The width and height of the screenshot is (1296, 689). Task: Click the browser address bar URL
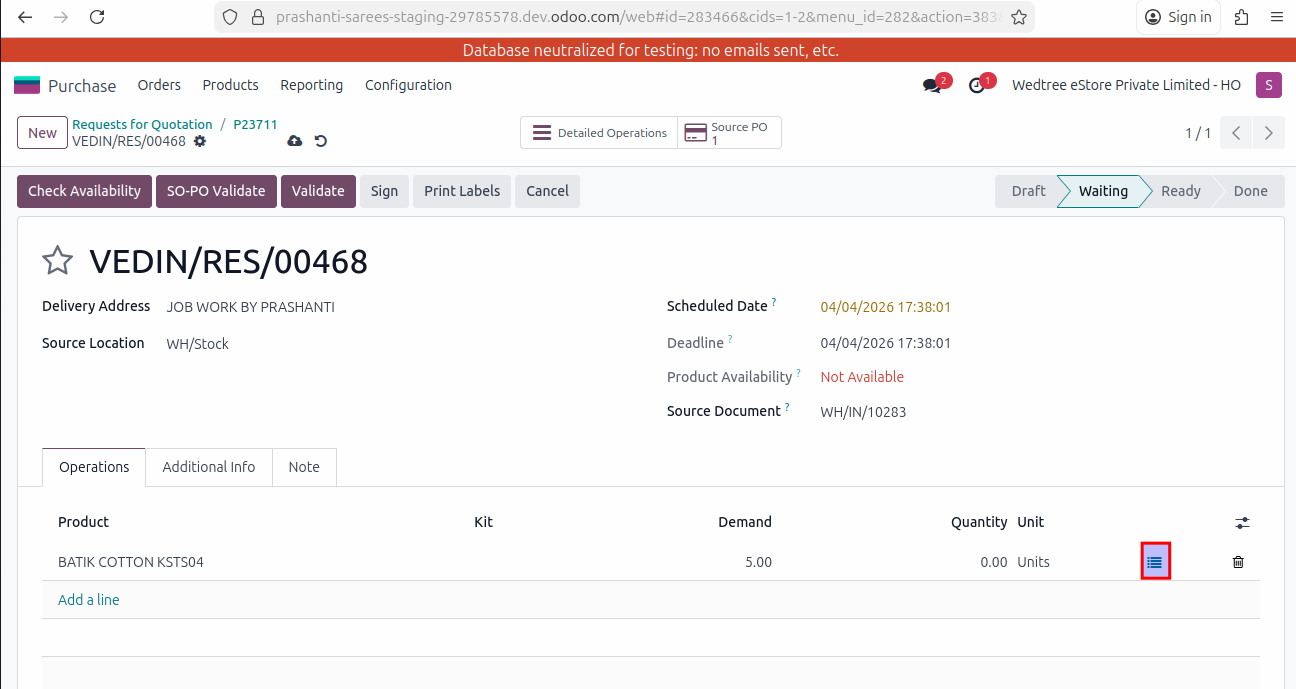[x=636, y=17]
